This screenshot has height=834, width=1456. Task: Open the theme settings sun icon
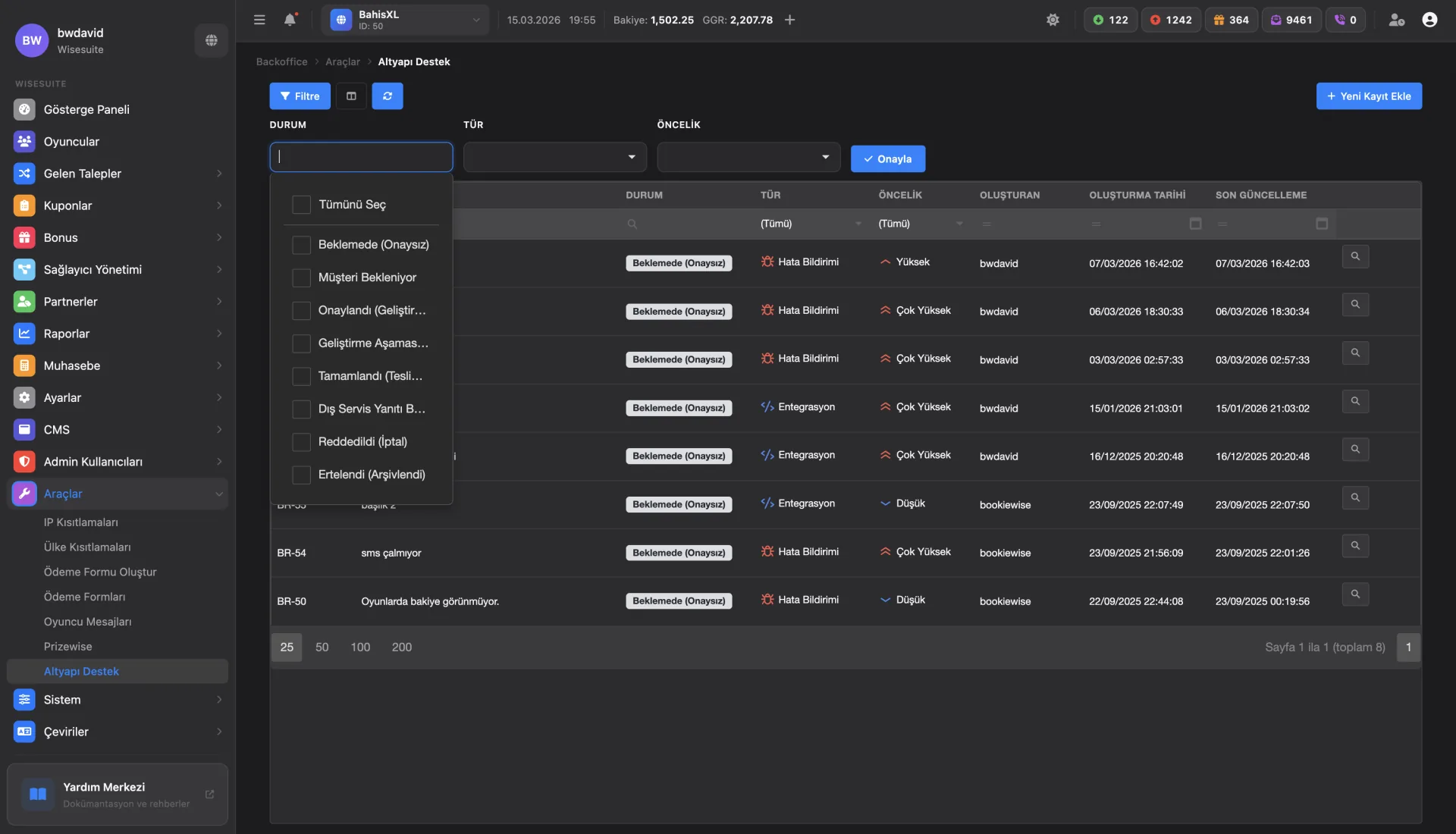[x=1053, y=20]
